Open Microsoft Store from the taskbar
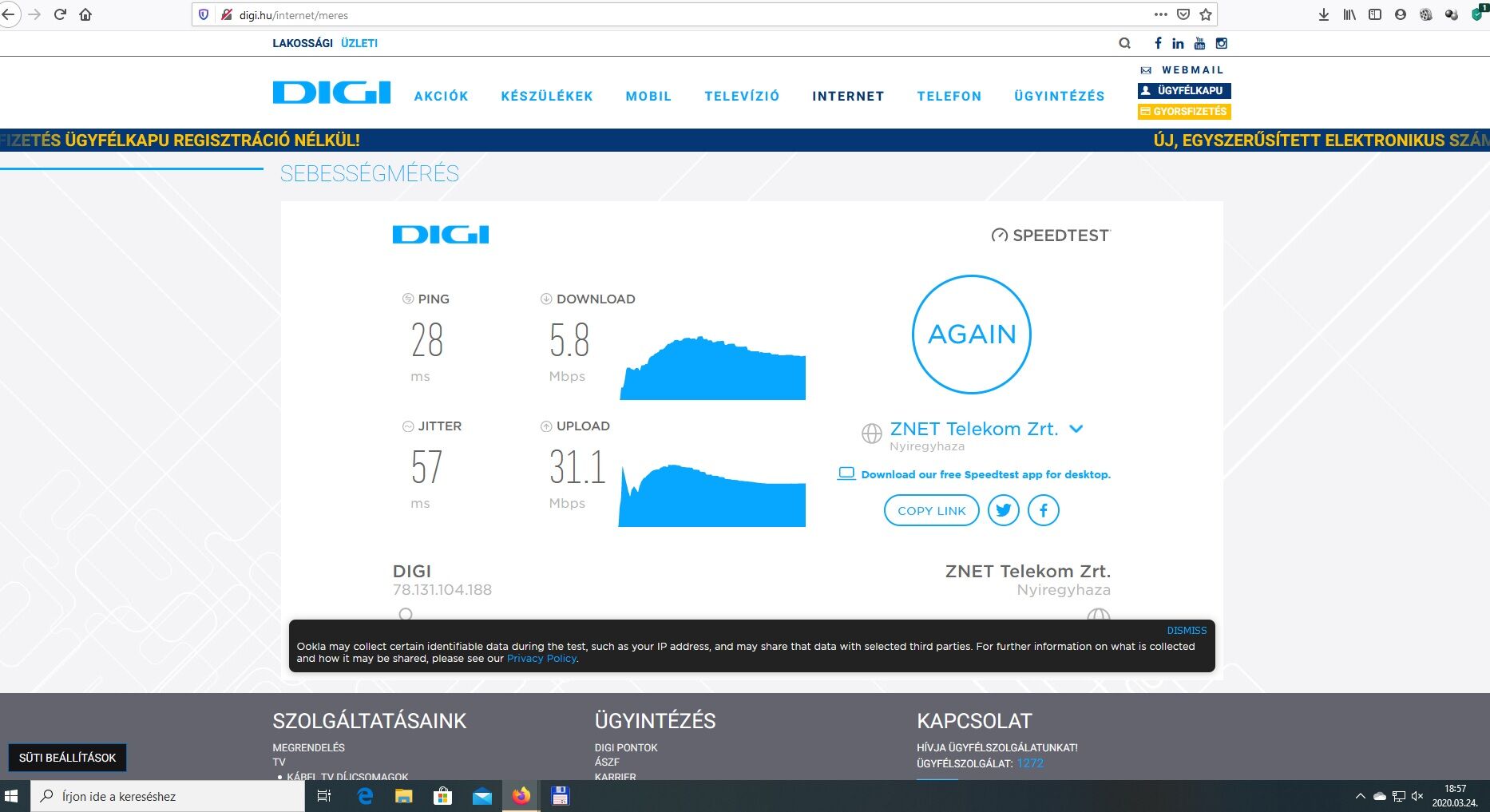Image resolution: width=1490 pixels, height=812 pixels. point(443,796)
